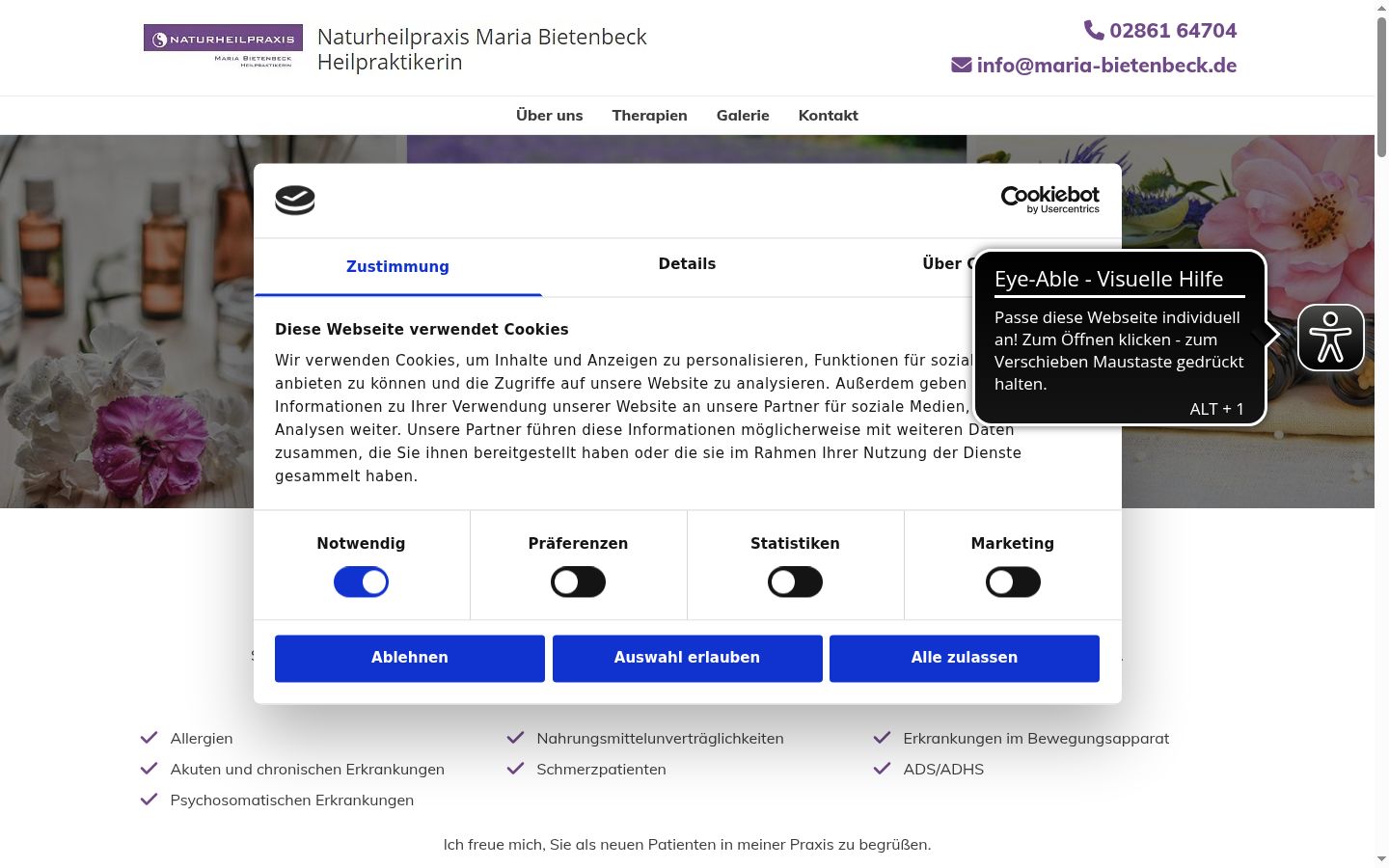1389x868 pixels.
Task: Click the 'Diese Webseite verwendet Cookies' heading
Action: click(x=422, y=330)
